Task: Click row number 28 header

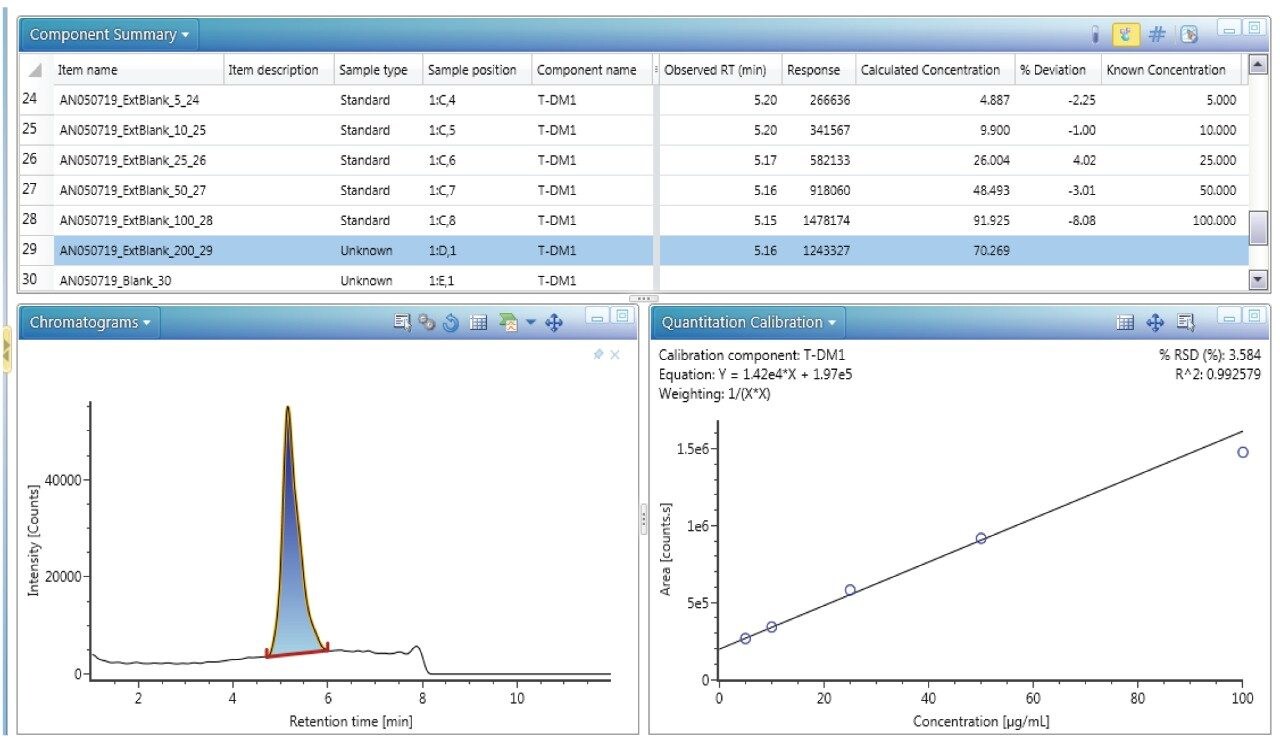Action: (x=36, y=220)
